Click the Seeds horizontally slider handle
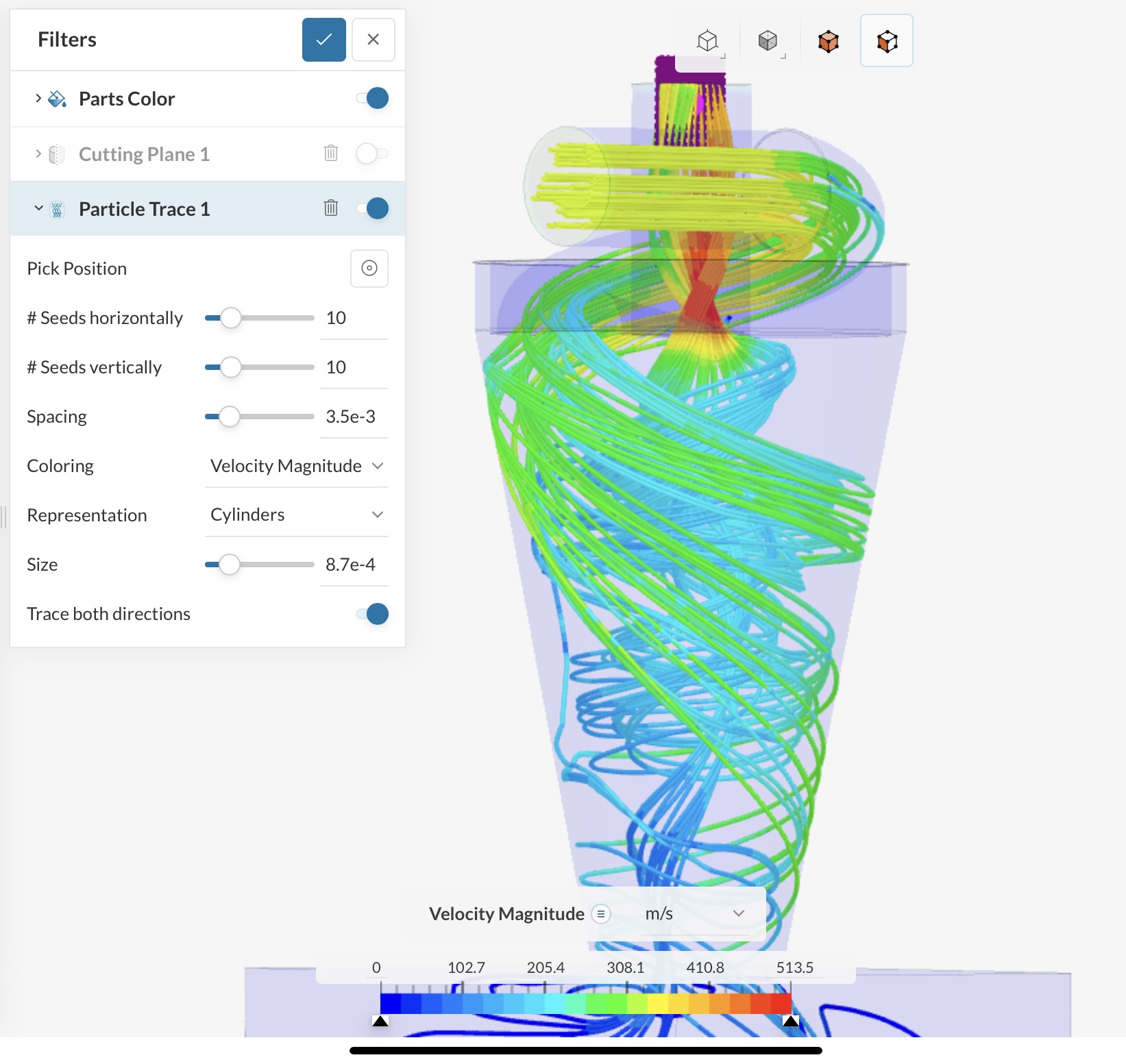Viewport: 1126px width, 1064px height. coord(231,318)
